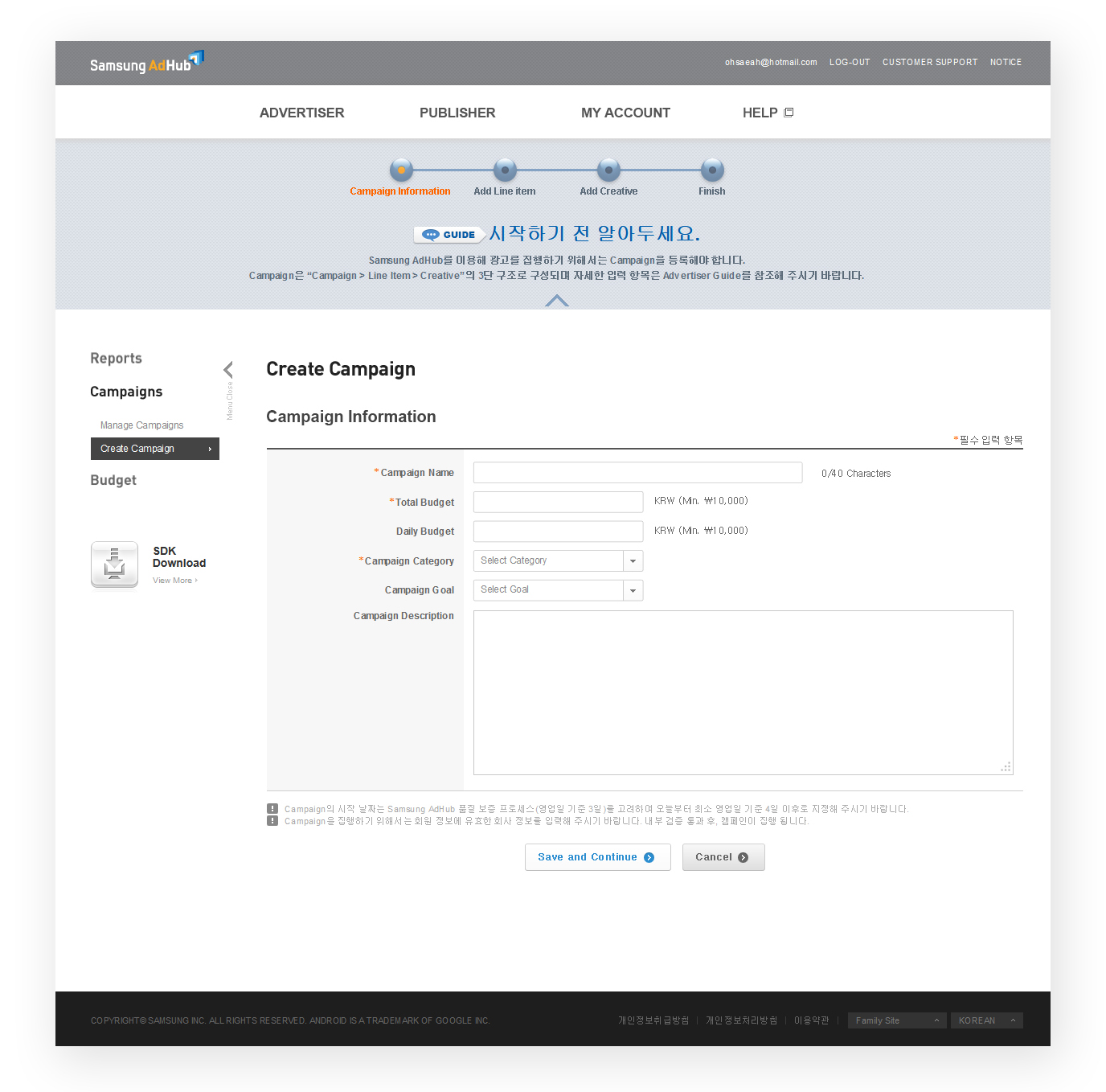The width and height of the screenshot is (1106, 1092).
Task: Open the ADVERTISER menu
Action: (301, 113)
